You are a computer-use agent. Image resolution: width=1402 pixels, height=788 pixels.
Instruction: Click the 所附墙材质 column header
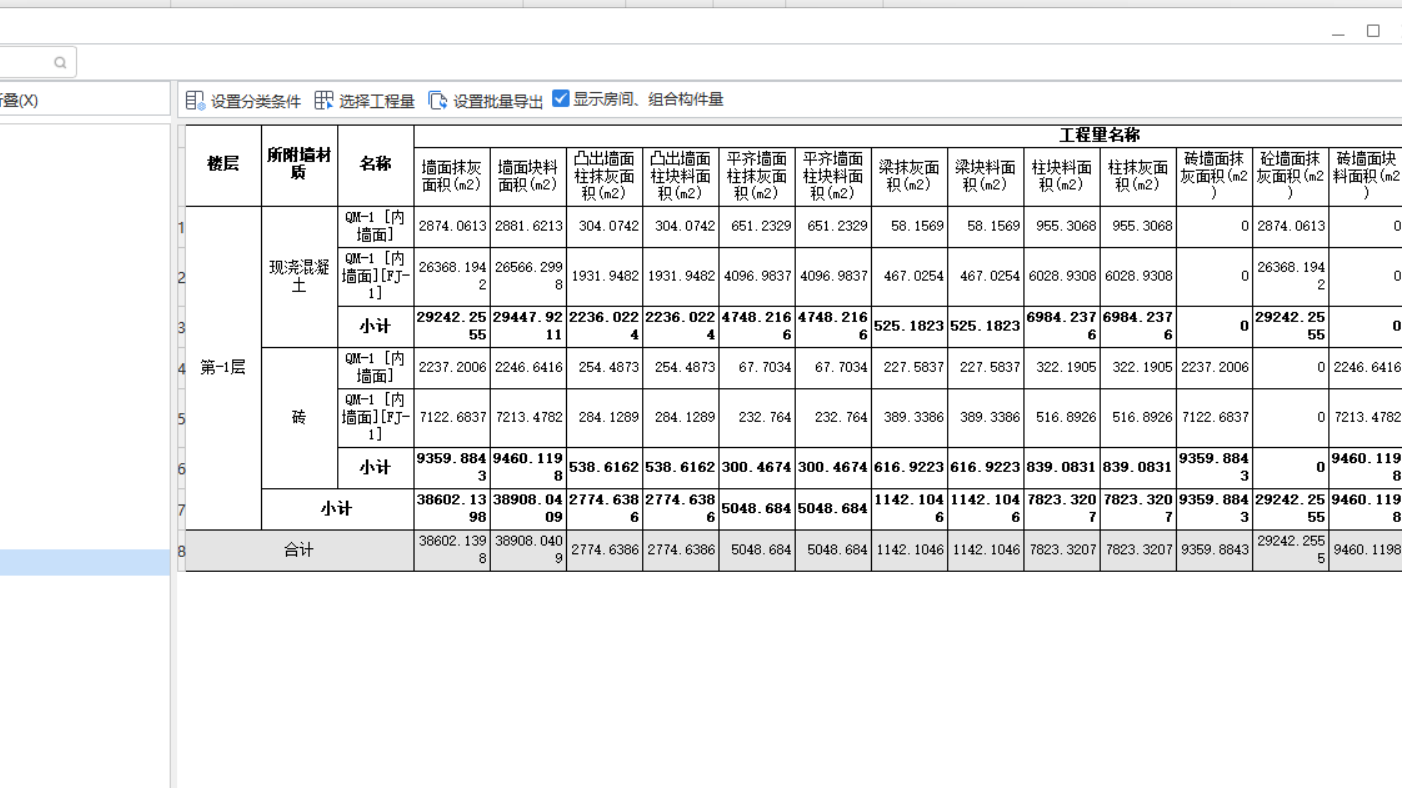(299, 165)
